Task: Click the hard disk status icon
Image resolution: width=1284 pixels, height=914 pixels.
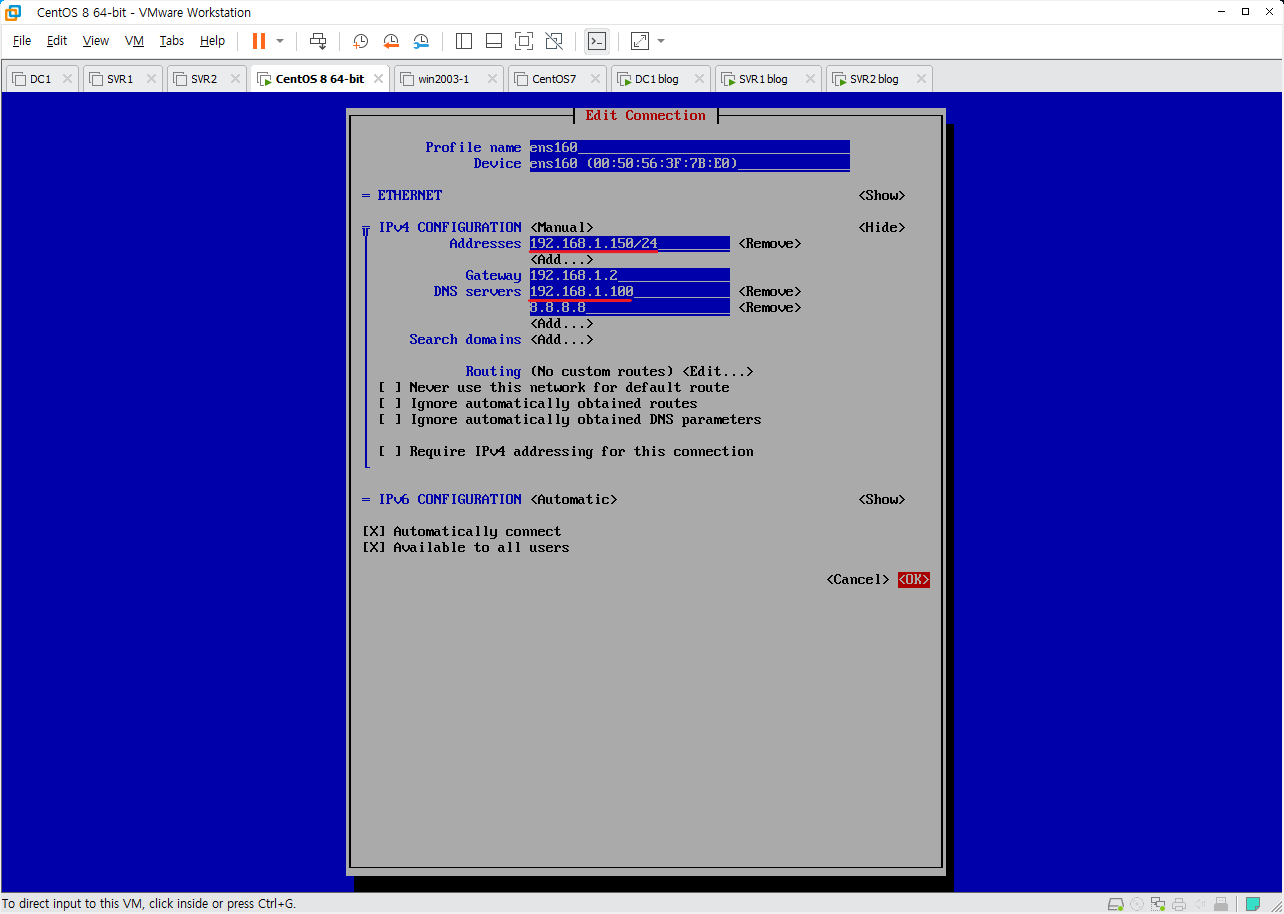Action: tap(1116, 904)
